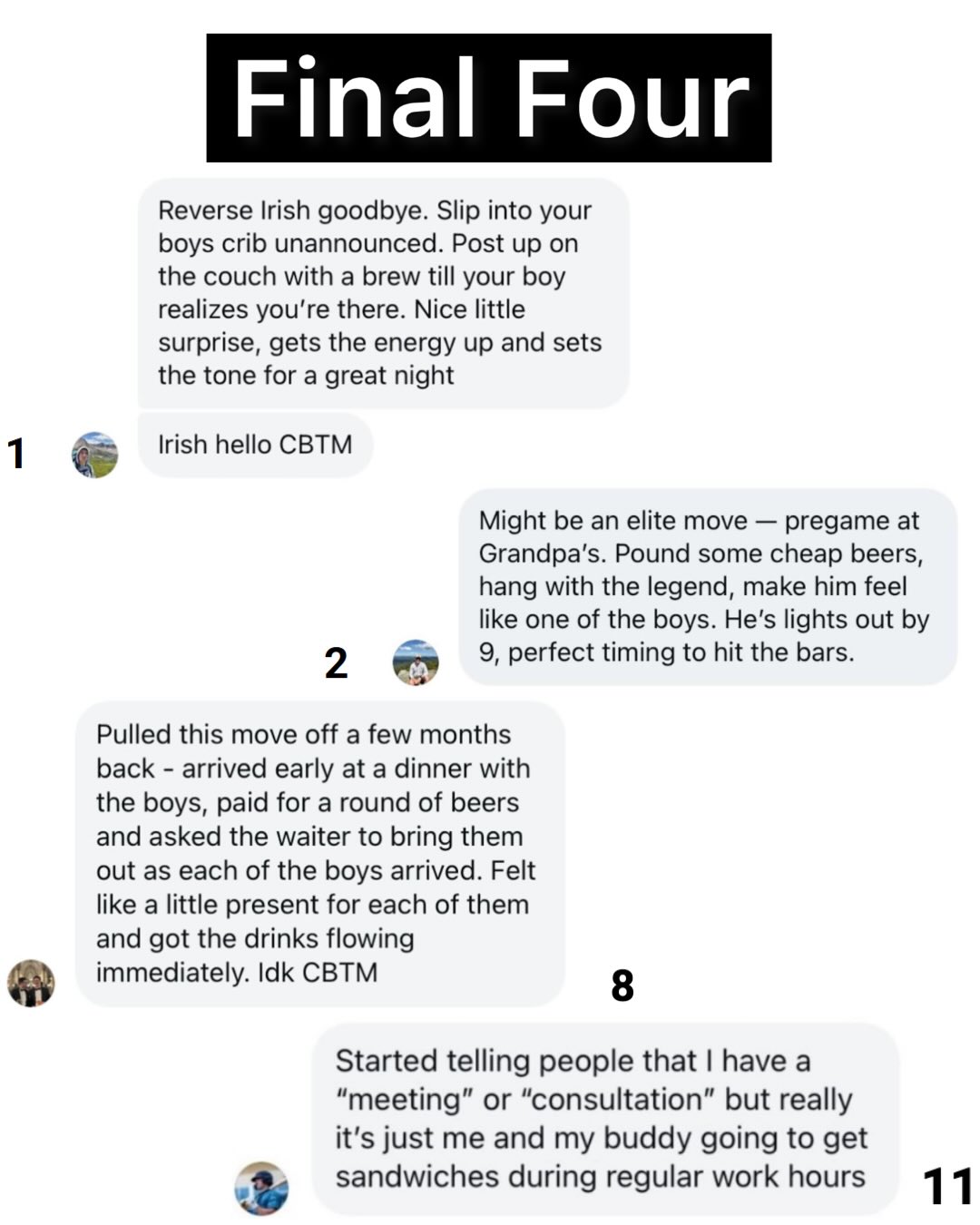Select the "Reverse Irish goodbye" message bubble
Image resolution: width=980 pixels, height=1225 pixels.
382,292
